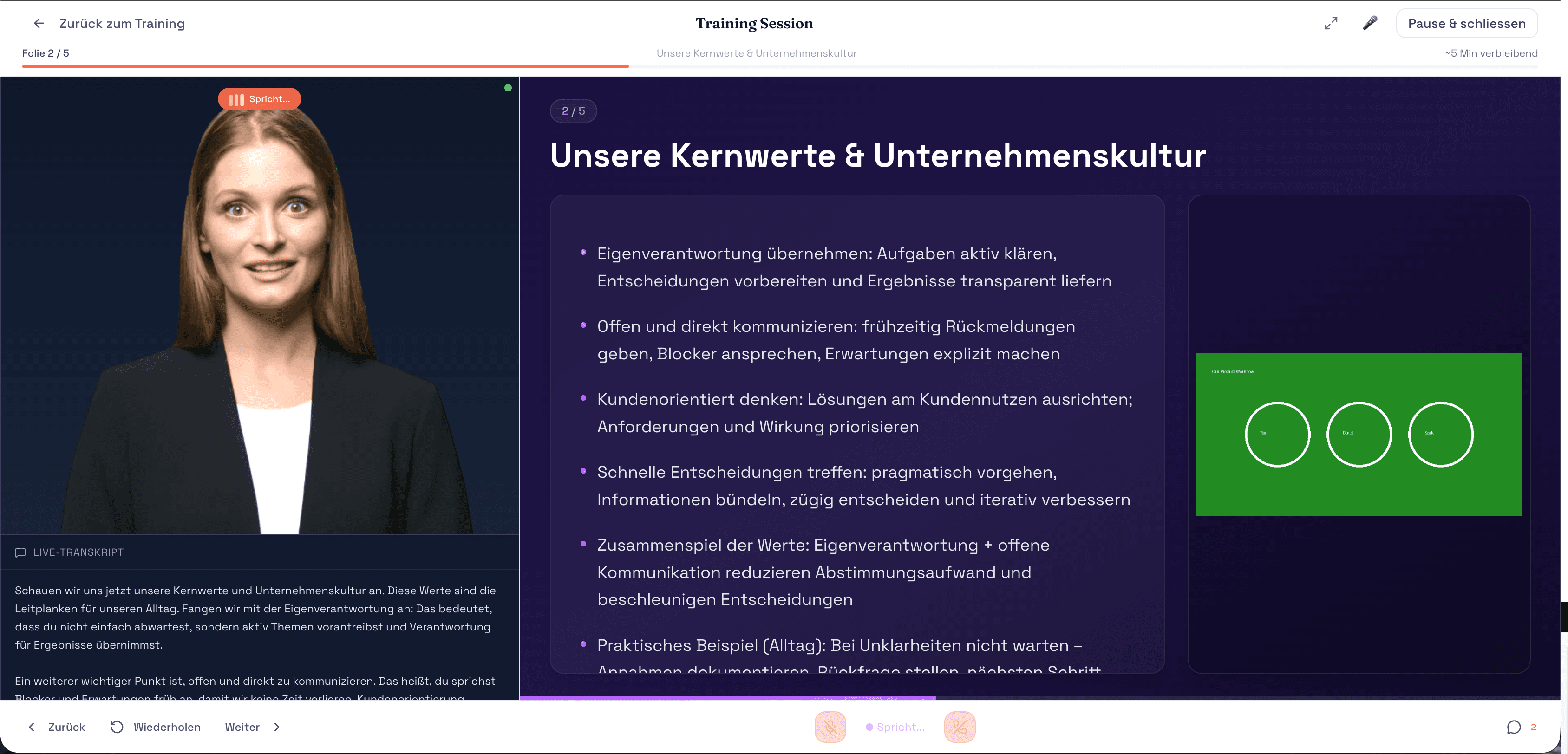Click the Unsere Kernwerte & Unternehmenskultur subtitle in the top header
This screenshot has height=754, width=1568.
[757, 53]
